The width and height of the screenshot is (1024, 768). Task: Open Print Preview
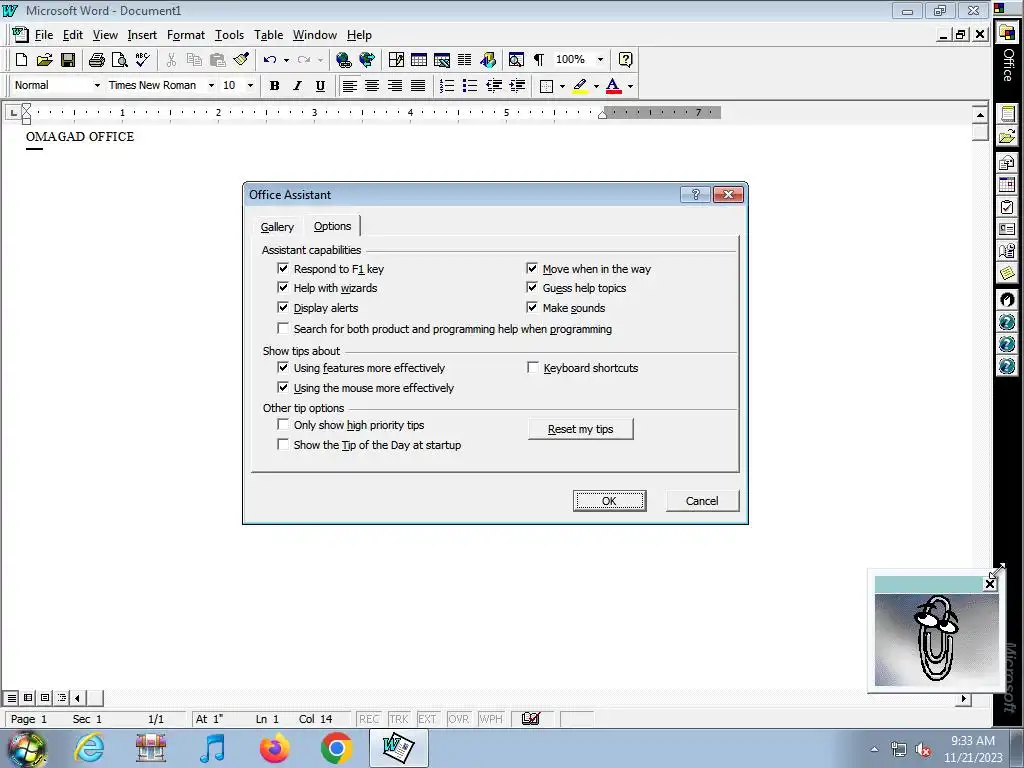coord(120,60)
